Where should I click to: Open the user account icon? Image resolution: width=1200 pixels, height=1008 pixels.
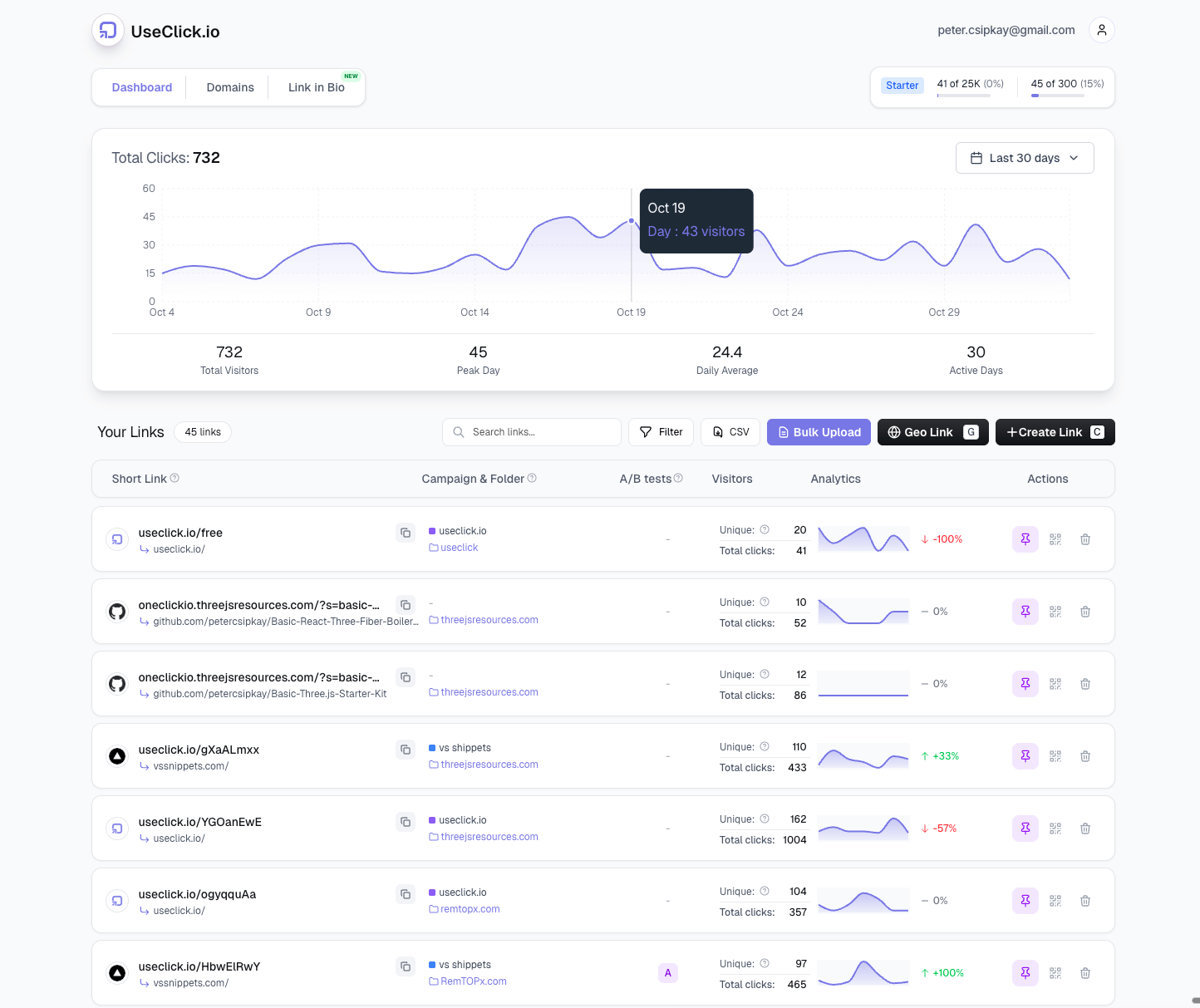(x=1101, y=29)
